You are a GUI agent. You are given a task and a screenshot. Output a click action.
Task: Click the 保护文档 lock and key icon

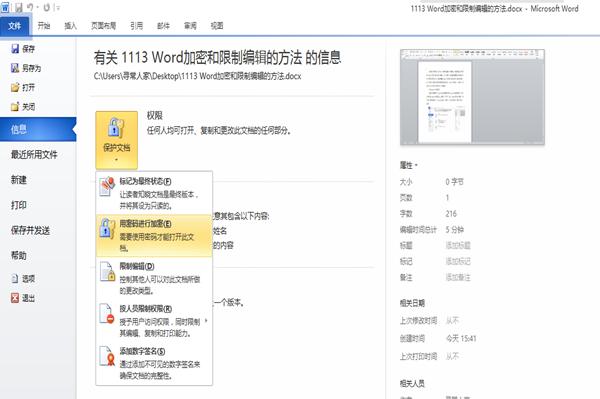[116, 128]
